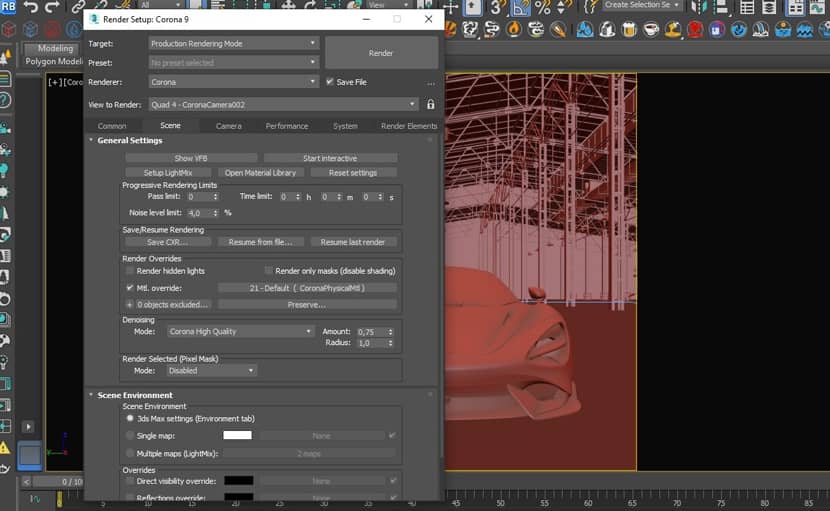Open the Renderer dropdown showing Corona
This screenshot has height=511, width=830.
pyautogui.click(x=233, y=82)
